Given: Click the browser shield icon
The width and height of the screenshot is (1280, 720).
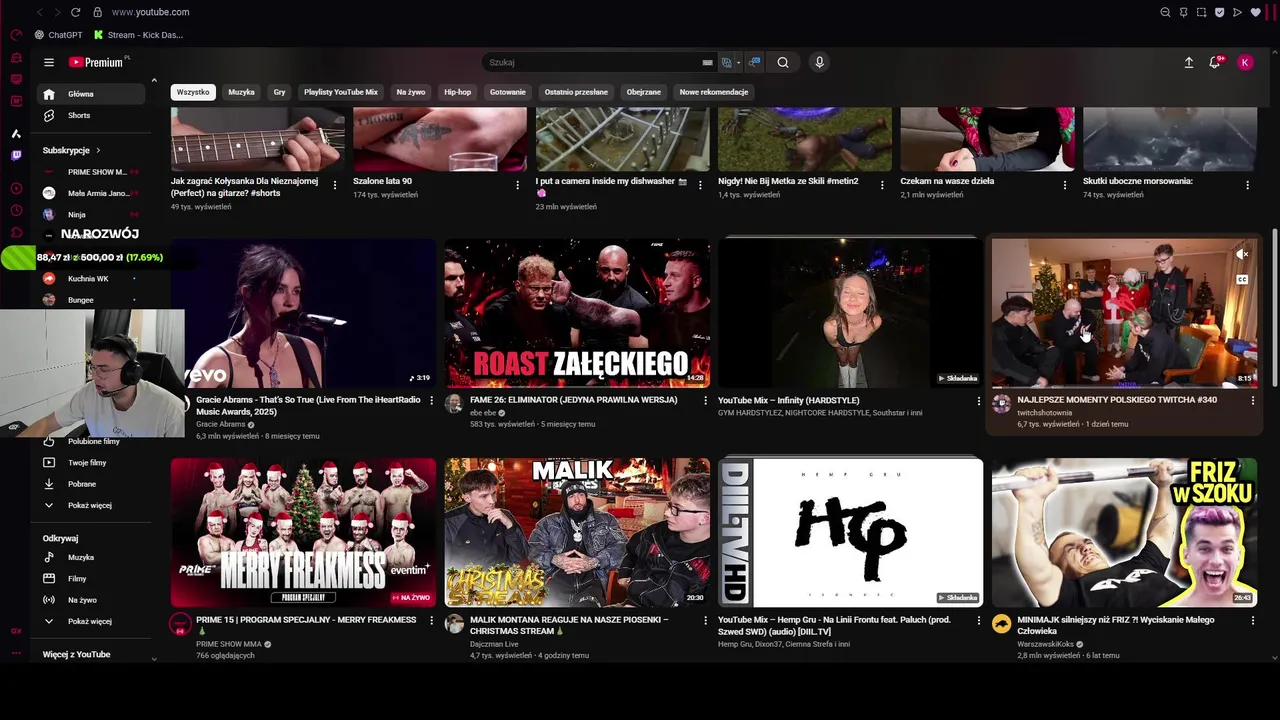Looking at the screenshot, I should pyautogui.click(x=1219, y=12).
